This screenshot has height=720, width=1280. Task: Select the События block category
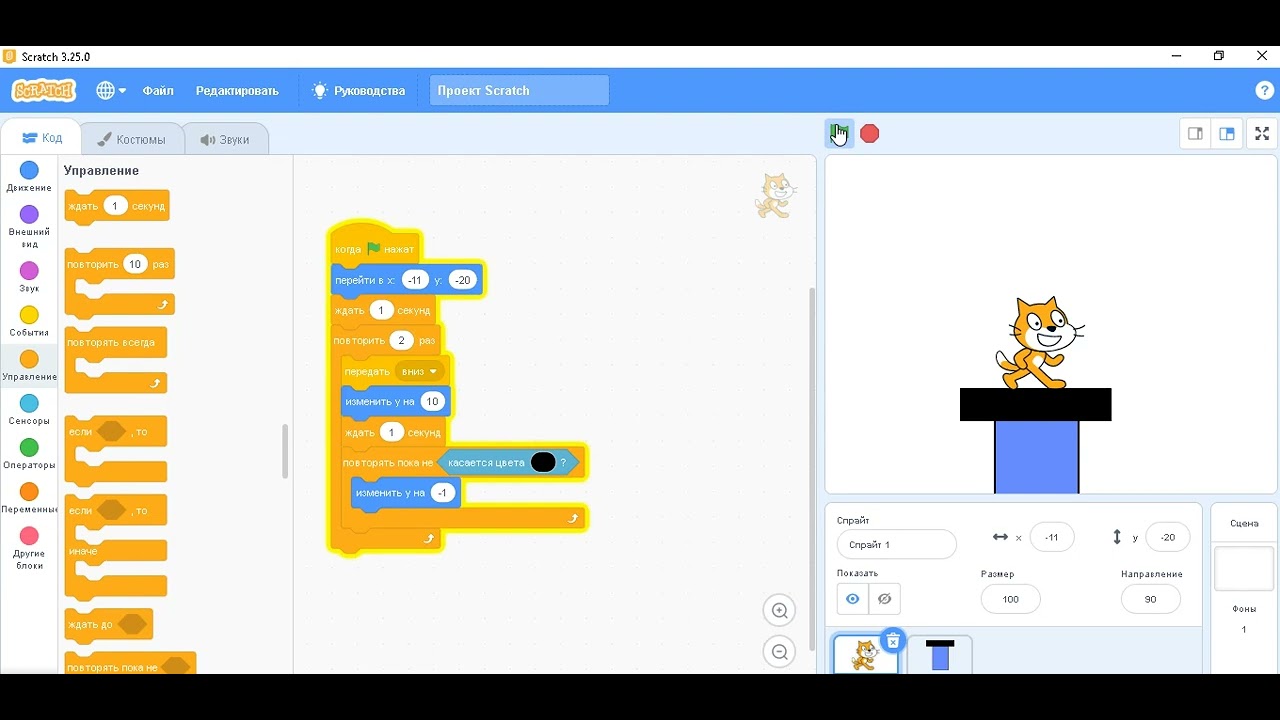(29, 321)
